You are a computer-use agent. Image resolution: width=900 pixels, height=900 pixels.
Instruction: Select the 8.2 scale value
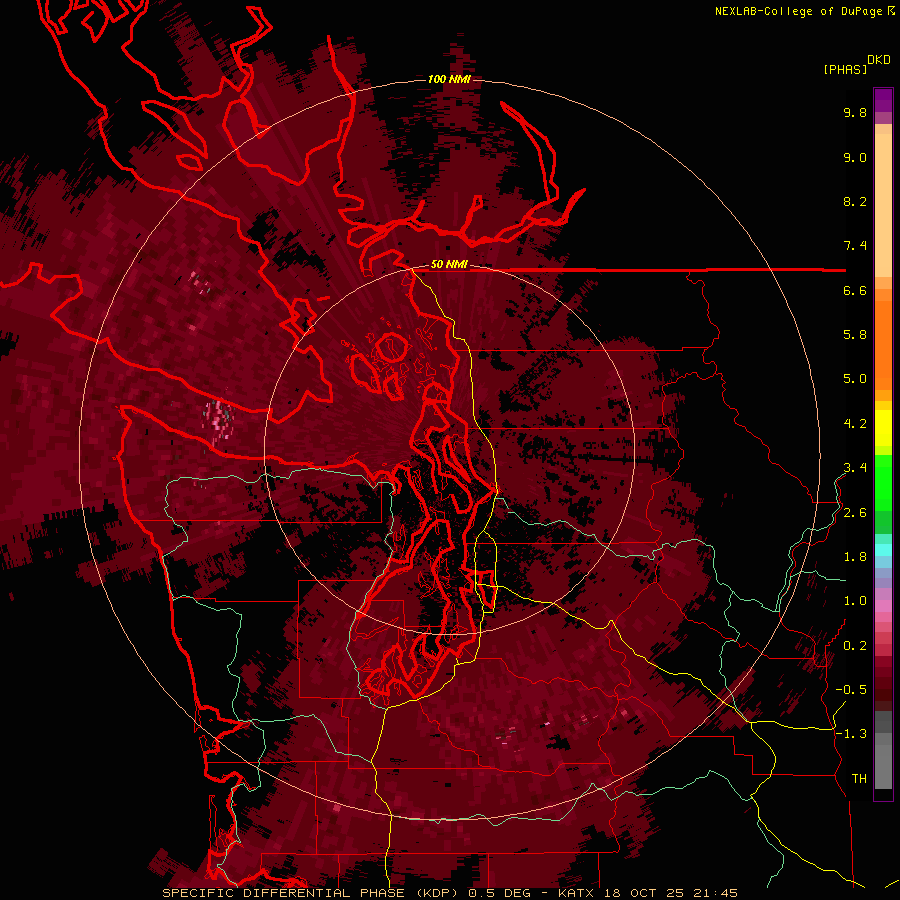(855, 201)
